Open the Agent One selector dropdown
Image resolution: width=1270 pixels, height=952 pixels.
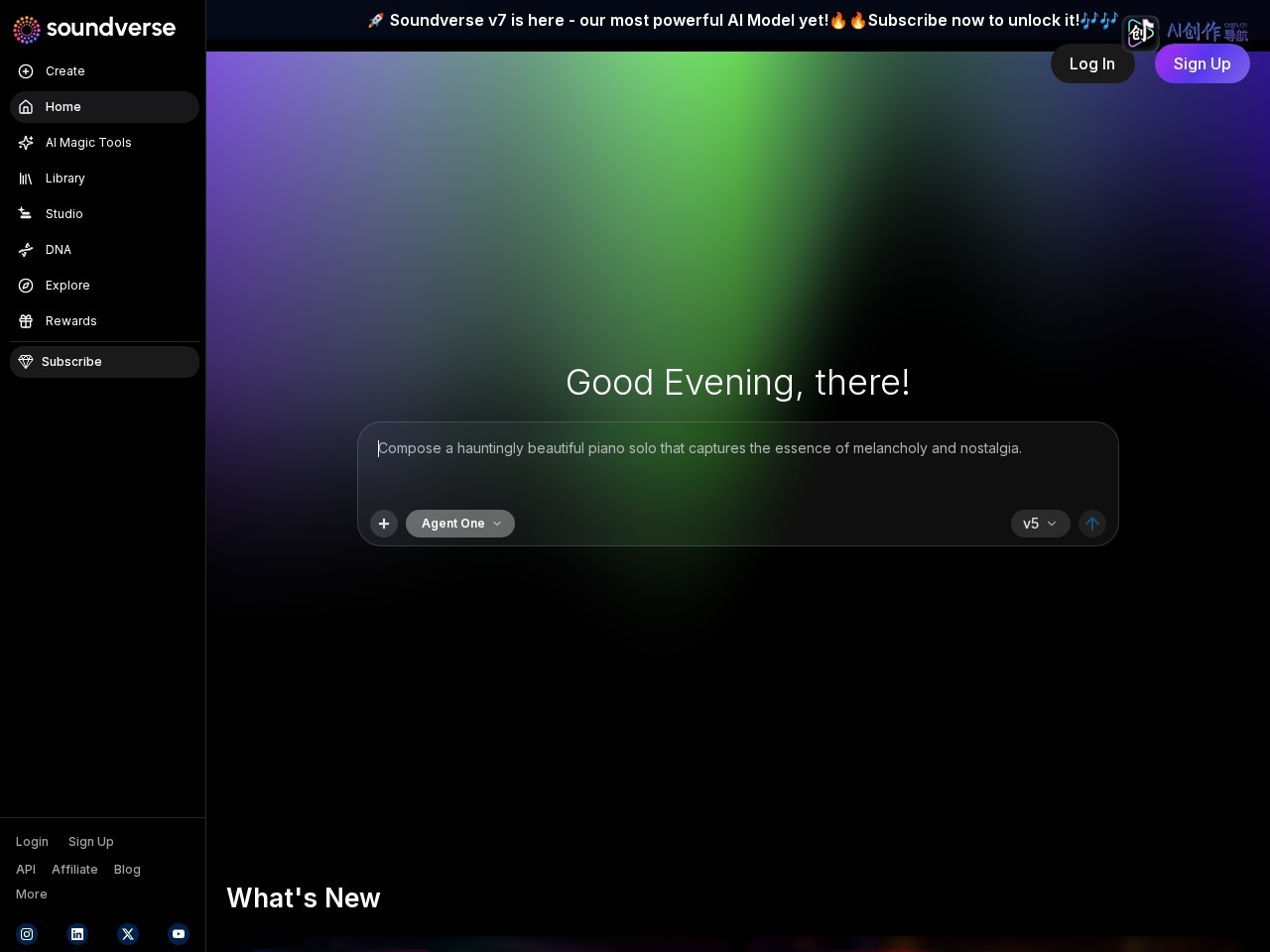click(460, 524)
